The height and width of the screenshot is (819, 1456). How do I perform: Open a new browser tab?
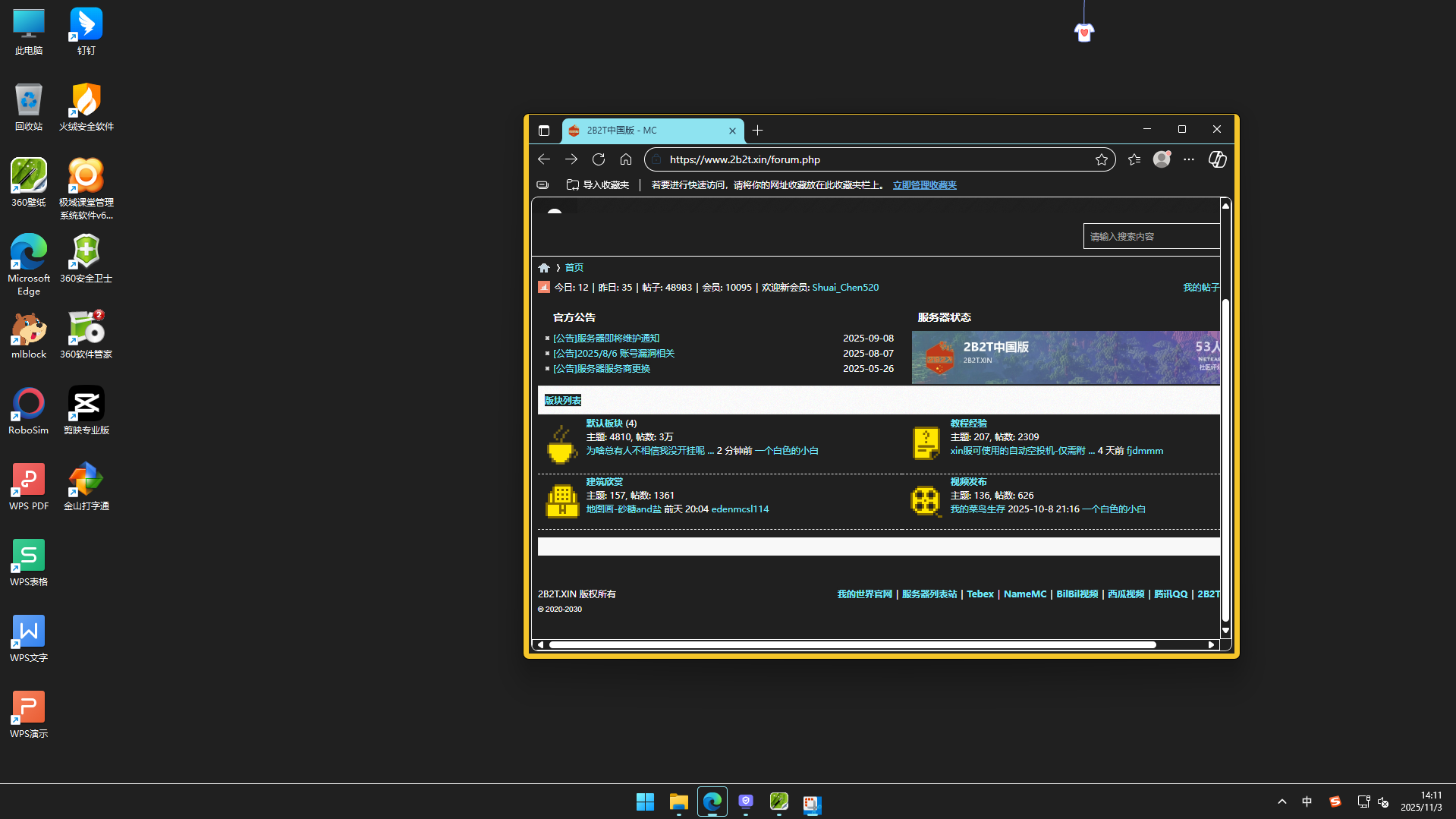point(758,131)
